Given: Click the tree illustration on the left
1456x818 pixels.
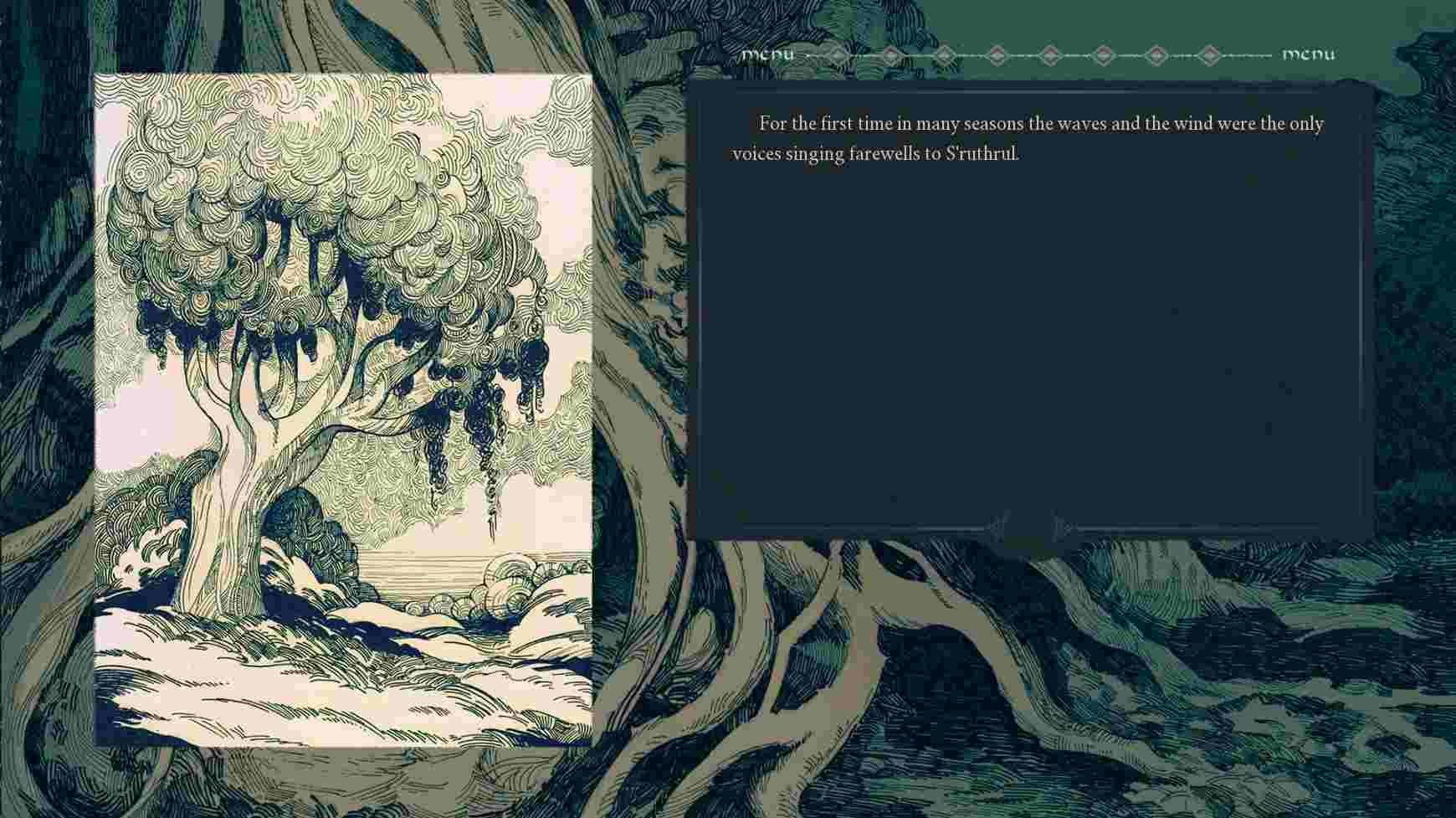Looking at the screenshot, I should (x=343, y=409).
